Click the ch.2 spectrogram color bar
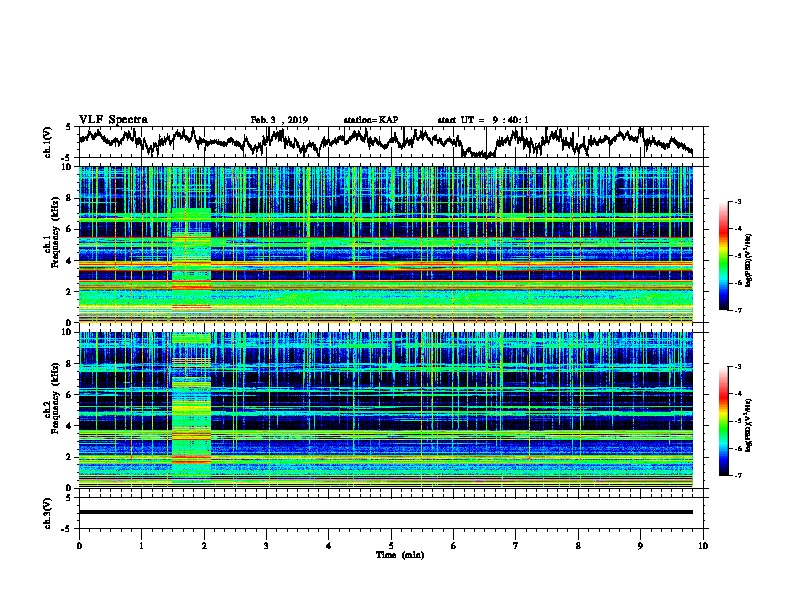792x612 pixels. 723,421
